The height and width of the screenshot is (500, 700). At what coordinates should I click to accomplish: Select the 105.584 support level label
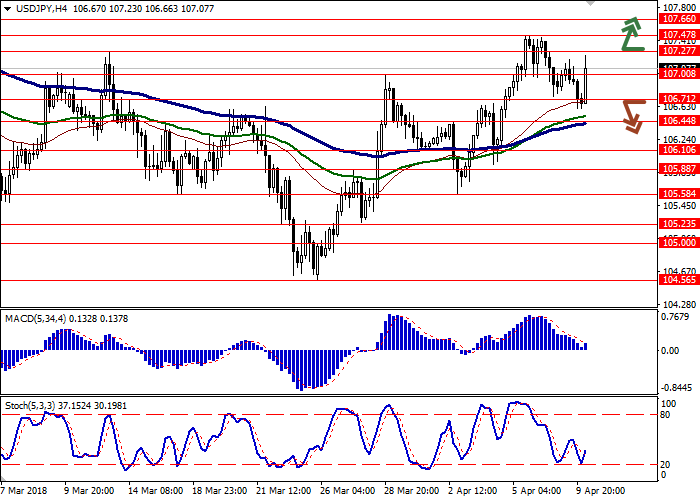click(679, 194)
